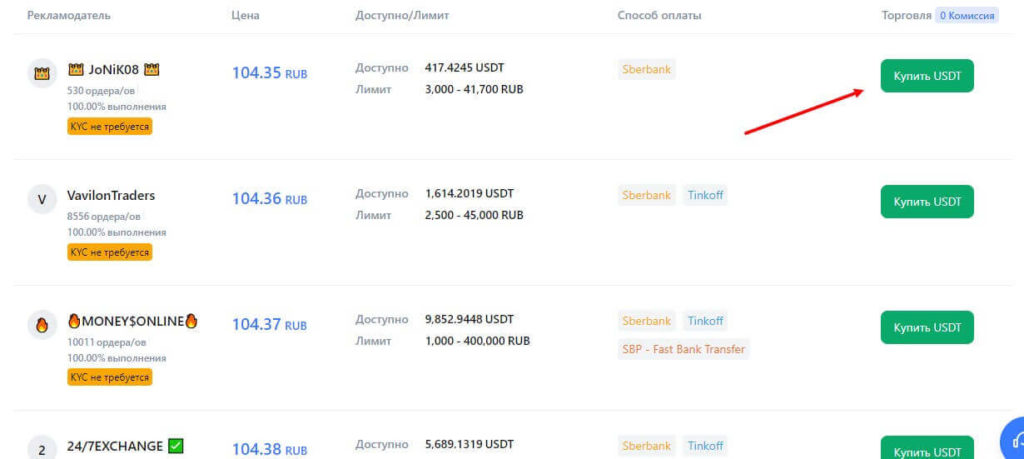
Task: Click Sberbank tag in JoNiK08 row
Action: pyautogui.click(x=646, y=70)
